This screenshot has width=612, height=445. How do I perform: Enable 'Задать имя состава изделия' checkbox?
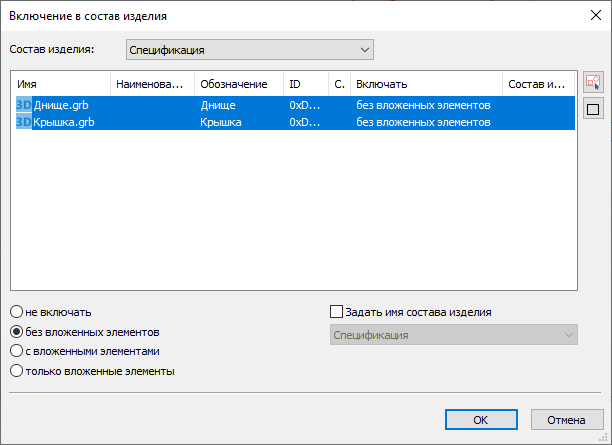pos(336,311)
